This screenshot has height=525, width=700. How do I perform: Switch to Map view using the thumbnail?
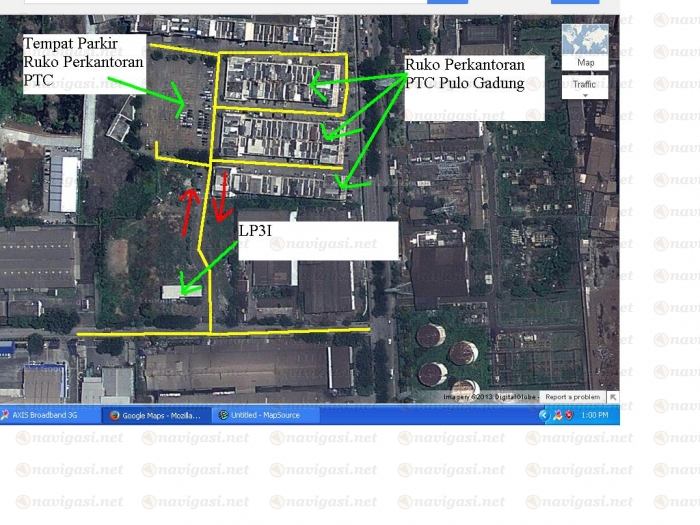point(585,46)
